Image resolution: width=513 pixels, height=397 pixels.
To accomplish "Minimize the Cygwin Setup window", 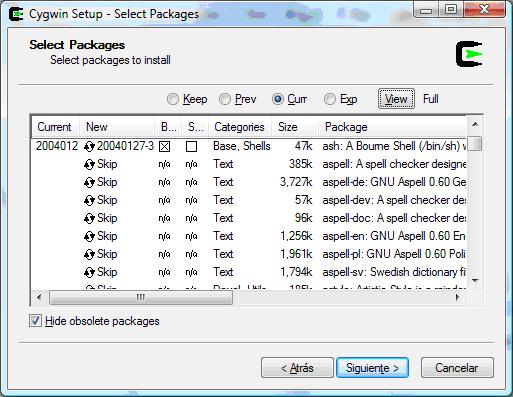I will (x=426, y=10).
